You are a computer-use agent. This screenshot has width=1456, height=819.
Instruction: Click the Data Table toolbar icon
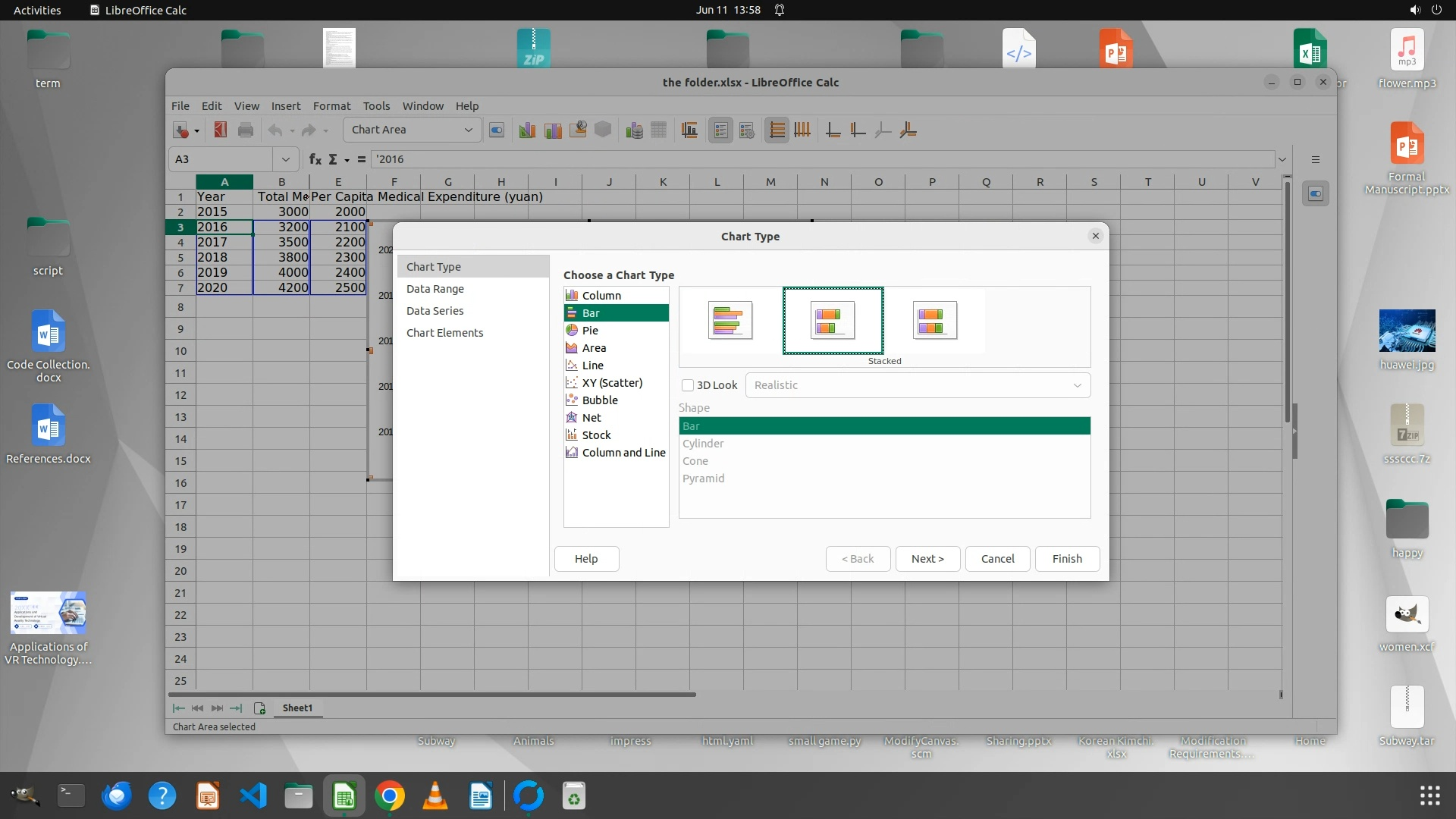658,130
